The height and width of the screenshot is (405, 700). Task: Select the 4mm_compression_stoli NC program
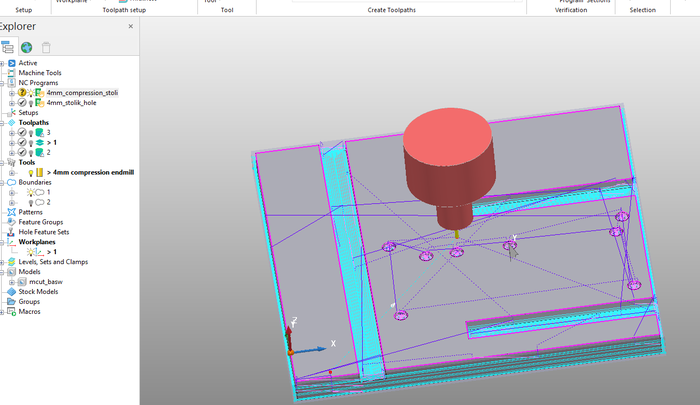[x=82, y=93]
